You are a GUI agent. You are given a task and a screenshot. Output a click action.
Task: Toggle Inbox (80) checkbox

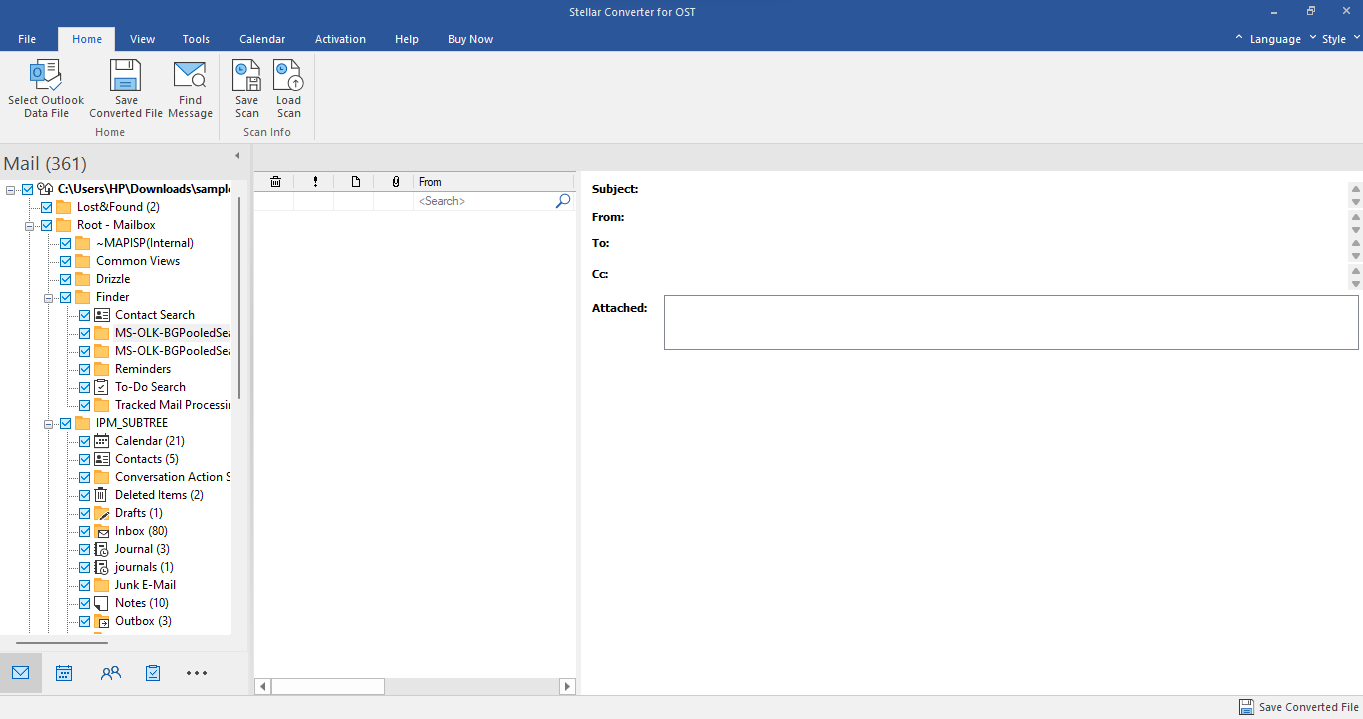pos(84,531)
